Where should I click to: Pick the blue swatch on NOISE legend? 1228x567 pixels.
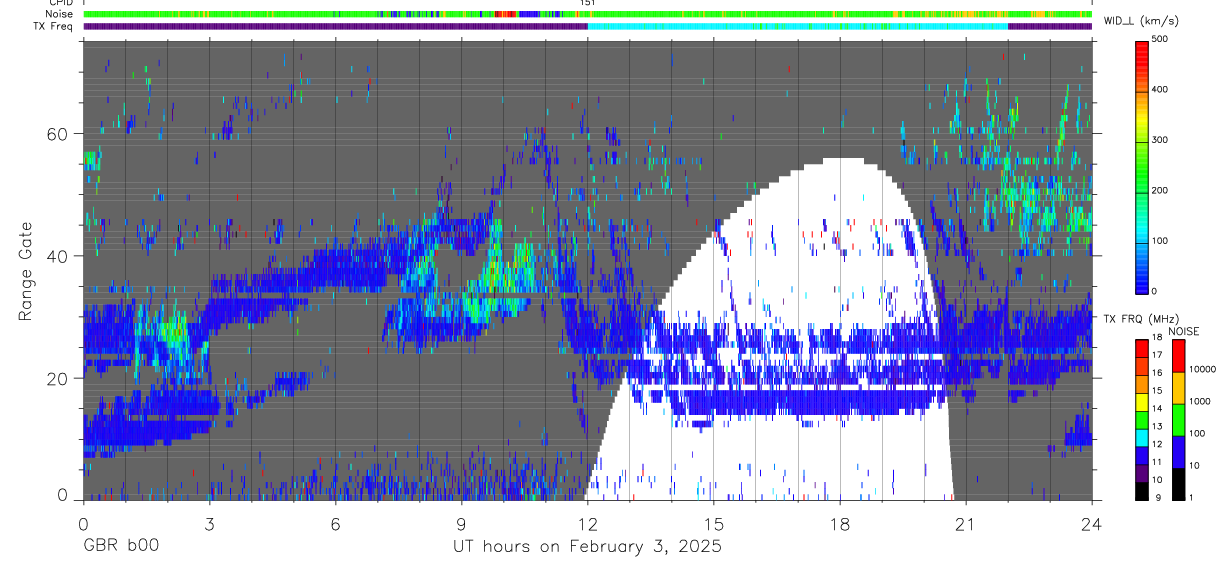1178,451
